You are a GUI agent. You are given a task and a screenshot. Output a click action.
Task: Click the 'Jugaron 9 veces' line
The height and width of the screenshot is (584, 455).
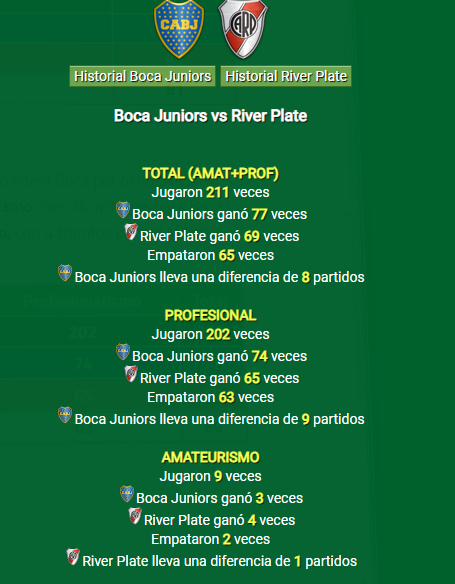(x=210, y=476)
